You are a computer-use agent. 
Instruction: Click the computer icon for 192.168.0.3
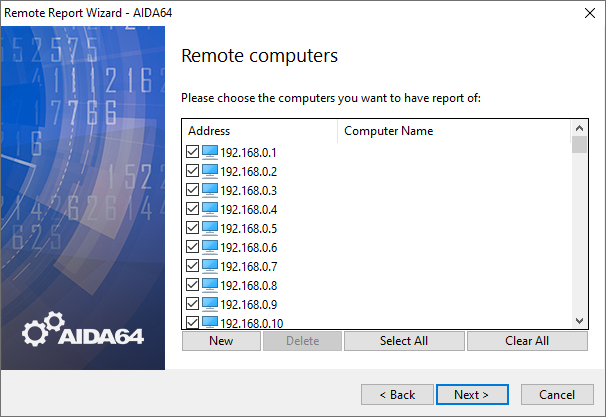(210, 190)
